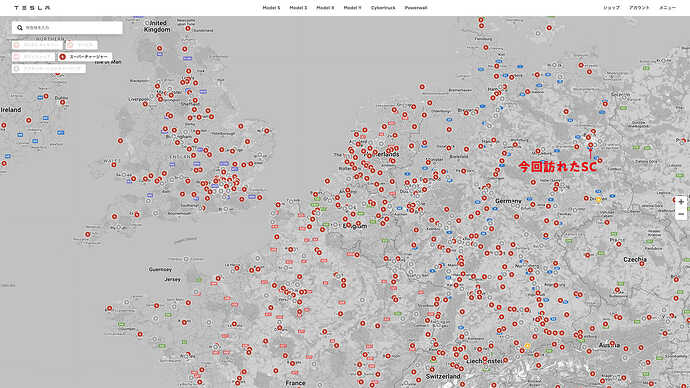Click the United Kingdom map label
Viewport: 690px width, 388px height.
click(x=158, y=26)
